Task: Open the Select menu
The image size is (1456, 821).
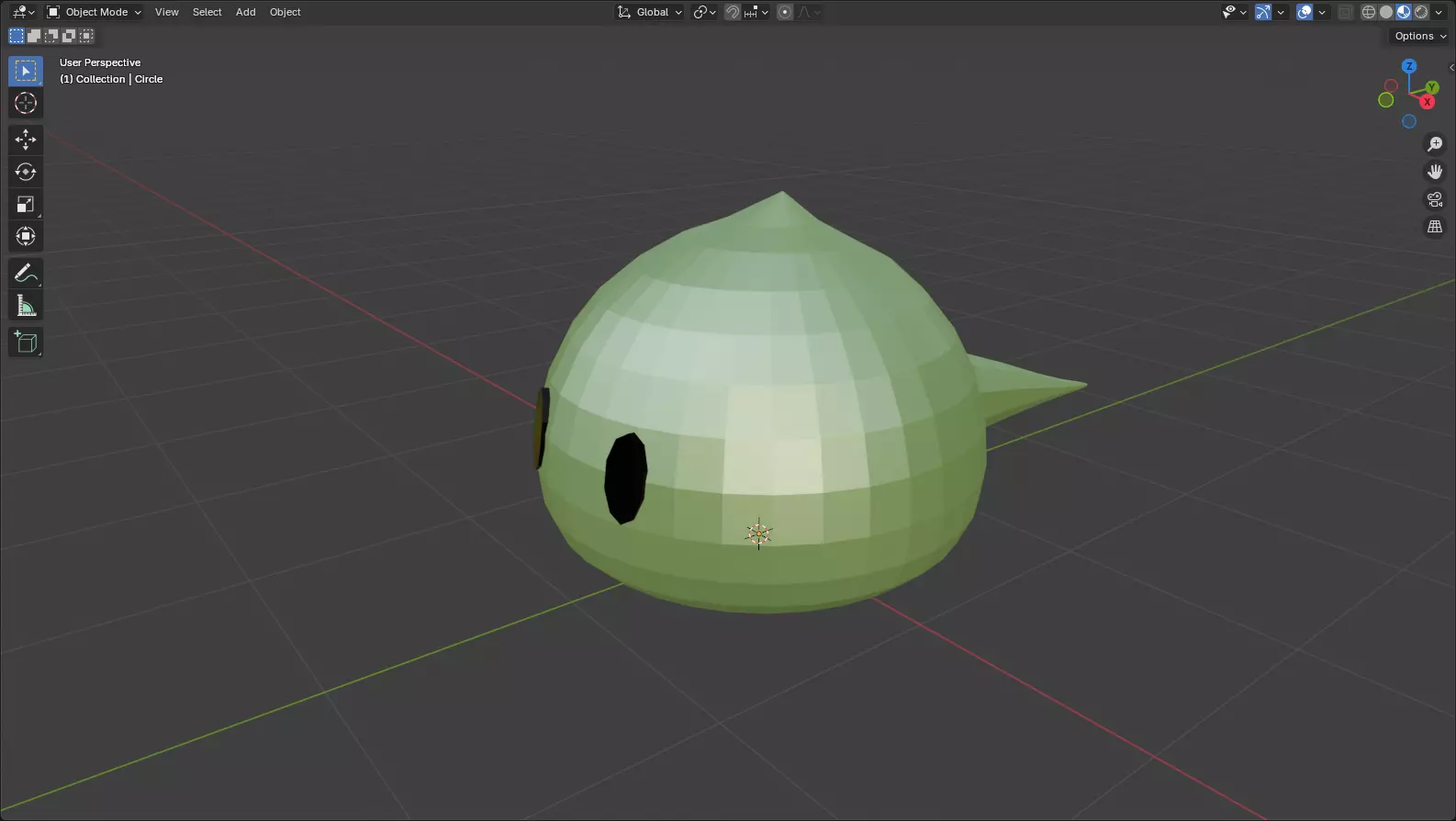Action: pos(207,12)
